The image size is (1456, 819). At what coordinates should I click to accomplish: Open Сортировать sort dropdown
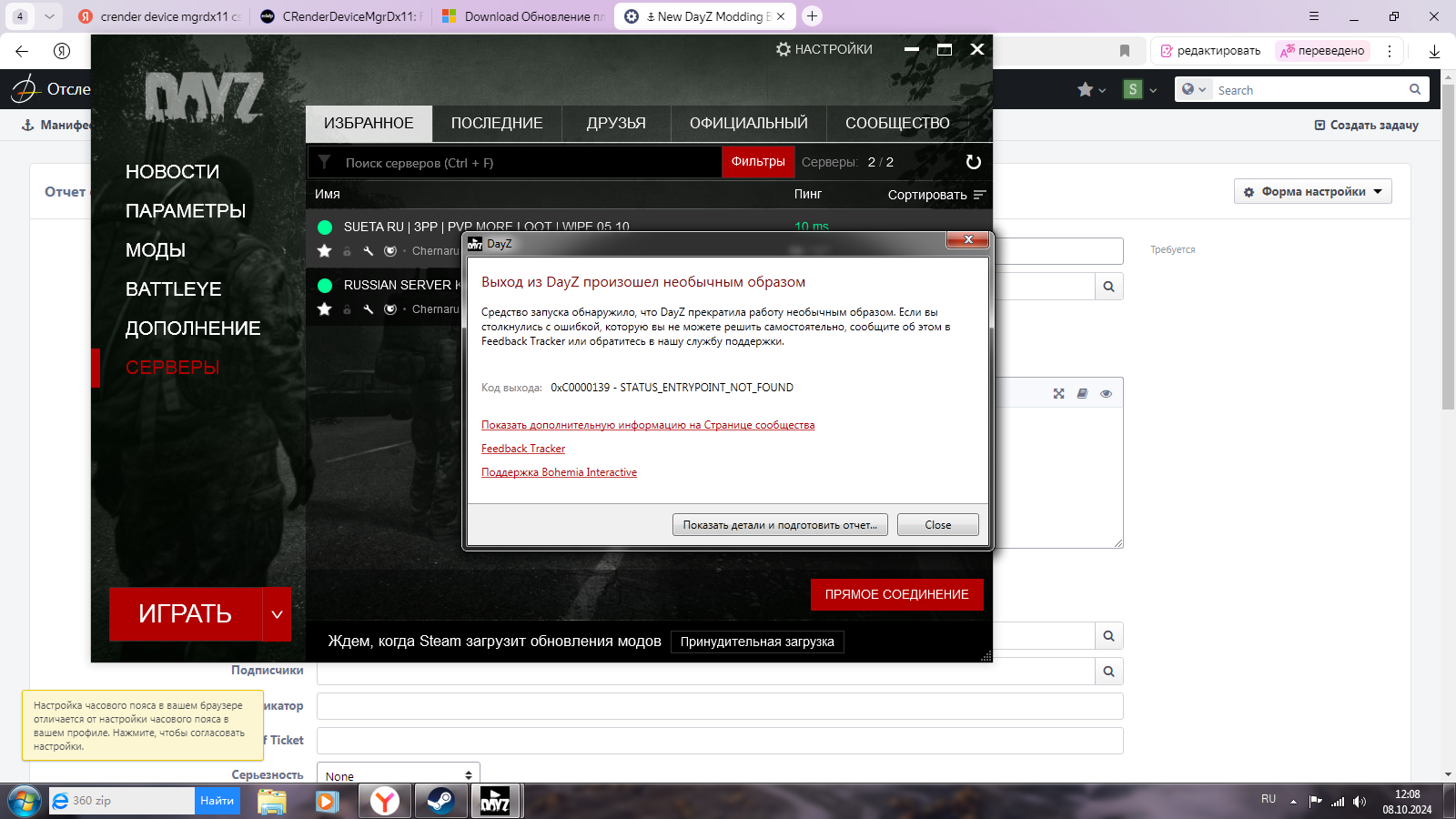pos(936,195)
